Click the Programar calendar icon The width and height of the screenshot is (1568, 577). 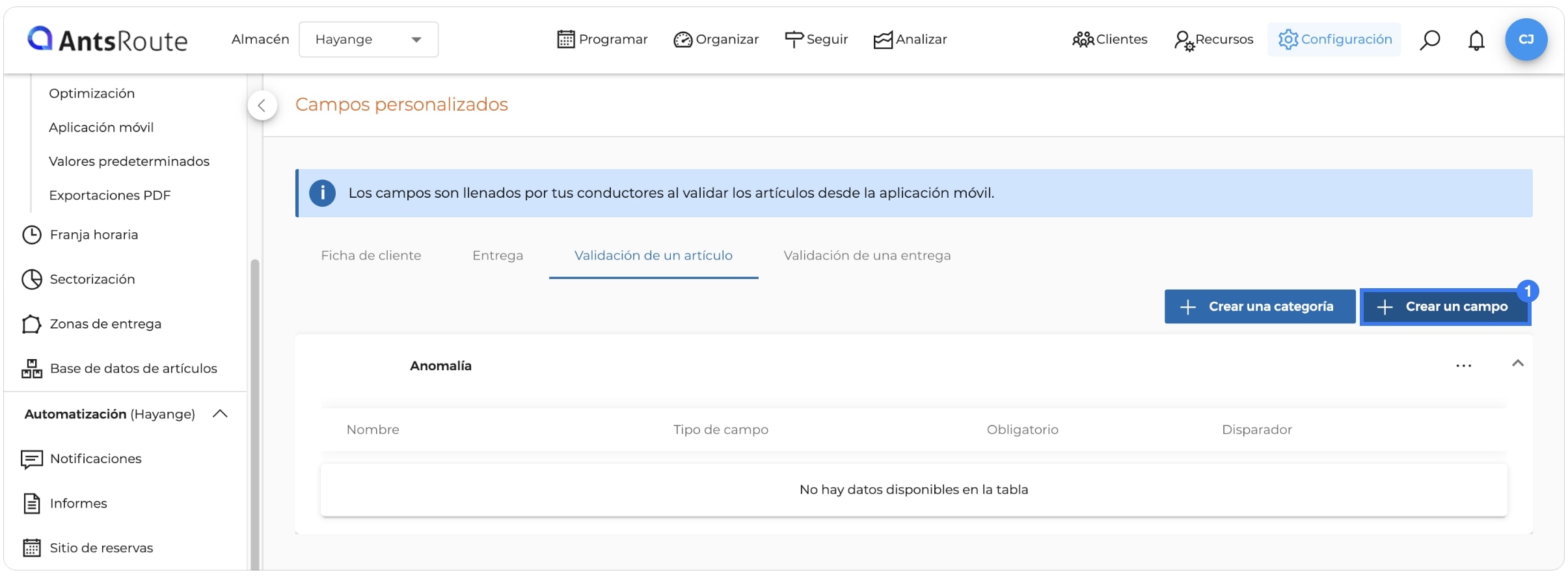(x=566, y=40)
